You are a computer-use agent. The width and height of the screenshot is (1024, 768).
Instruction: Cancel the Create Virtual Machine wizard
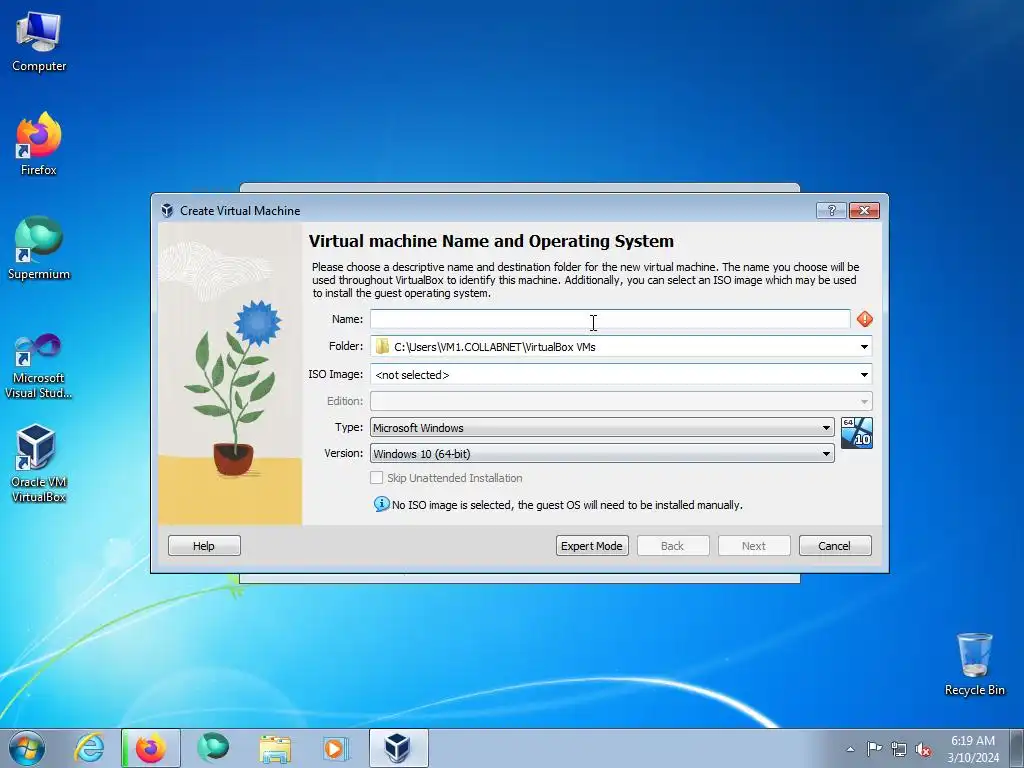[835, 546]
